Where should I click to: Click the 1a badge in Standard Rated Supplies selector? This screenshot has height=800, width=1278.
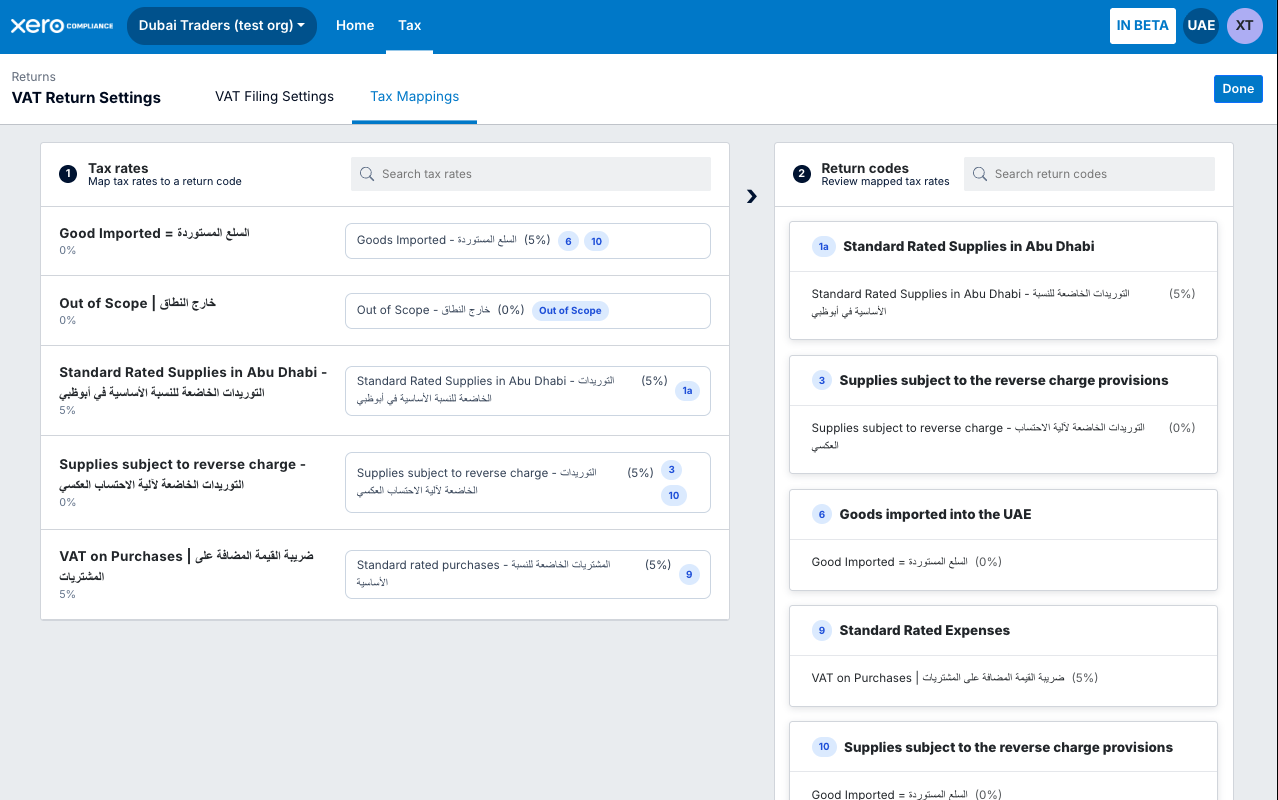[x=687, y=391]
